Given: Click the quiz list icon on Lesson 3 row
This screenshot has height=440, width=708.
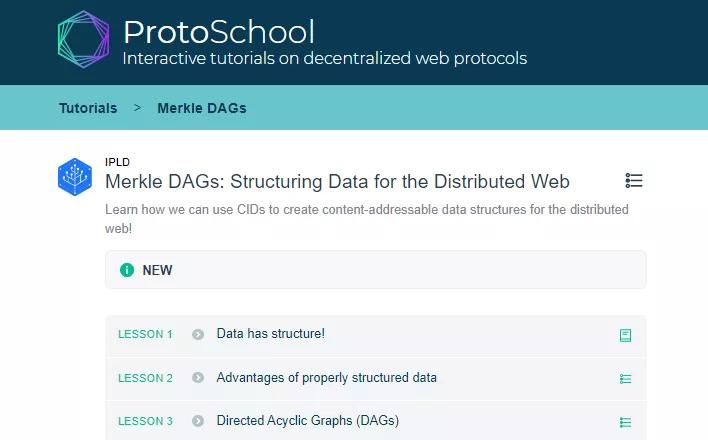Looking at the screenshot, I should click(x=625, y=422).
